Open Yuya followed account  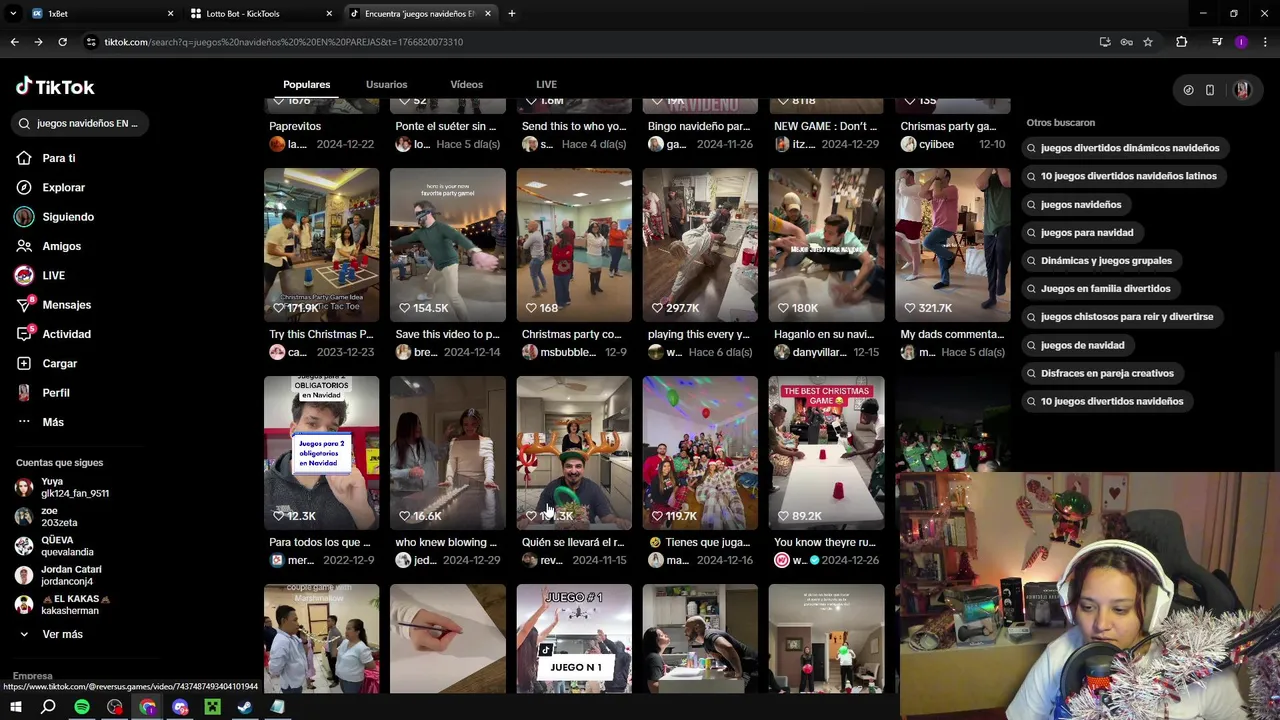tap(62, 487)
